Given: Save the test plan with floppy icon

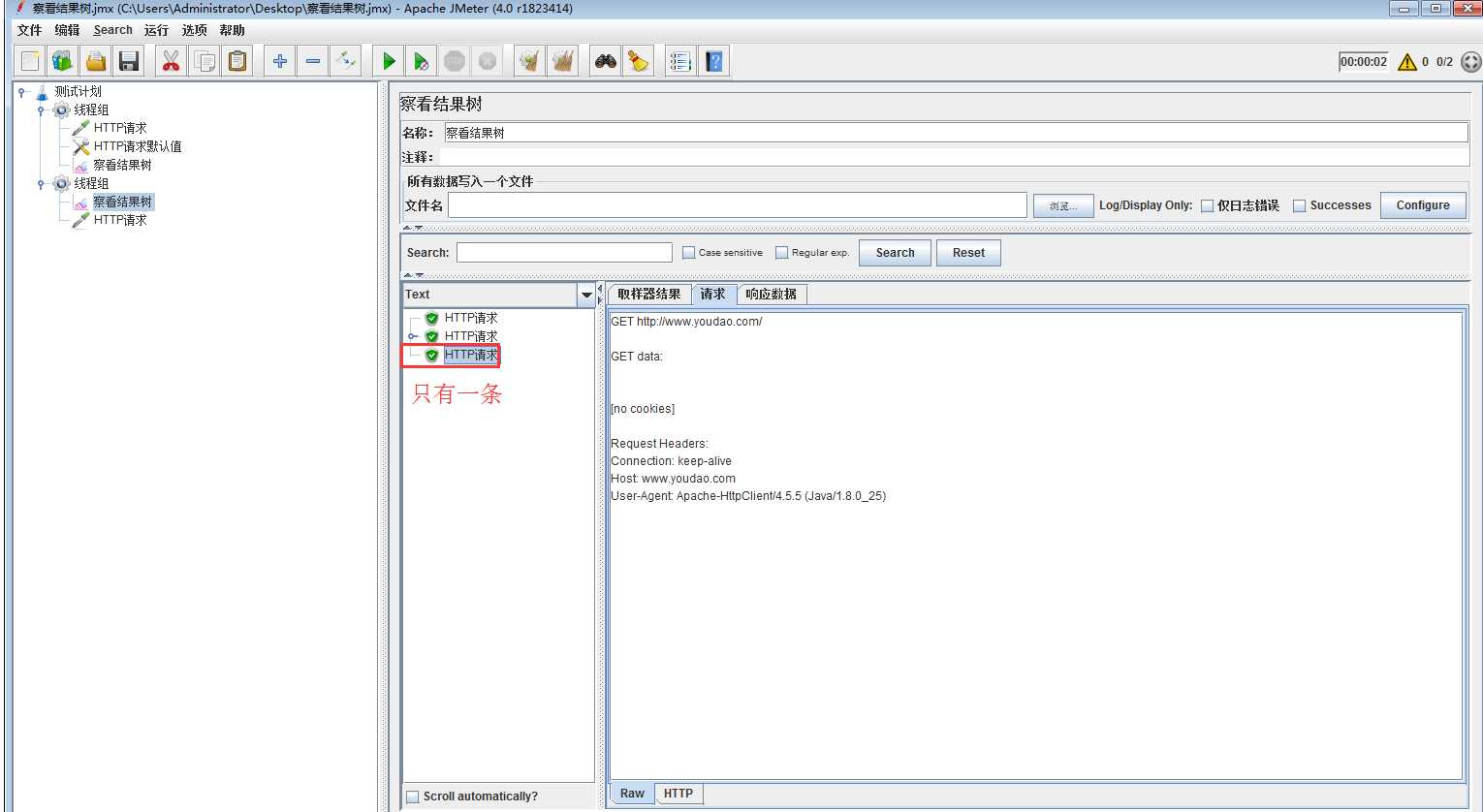Looking at the screenshot, I should 129,62.
